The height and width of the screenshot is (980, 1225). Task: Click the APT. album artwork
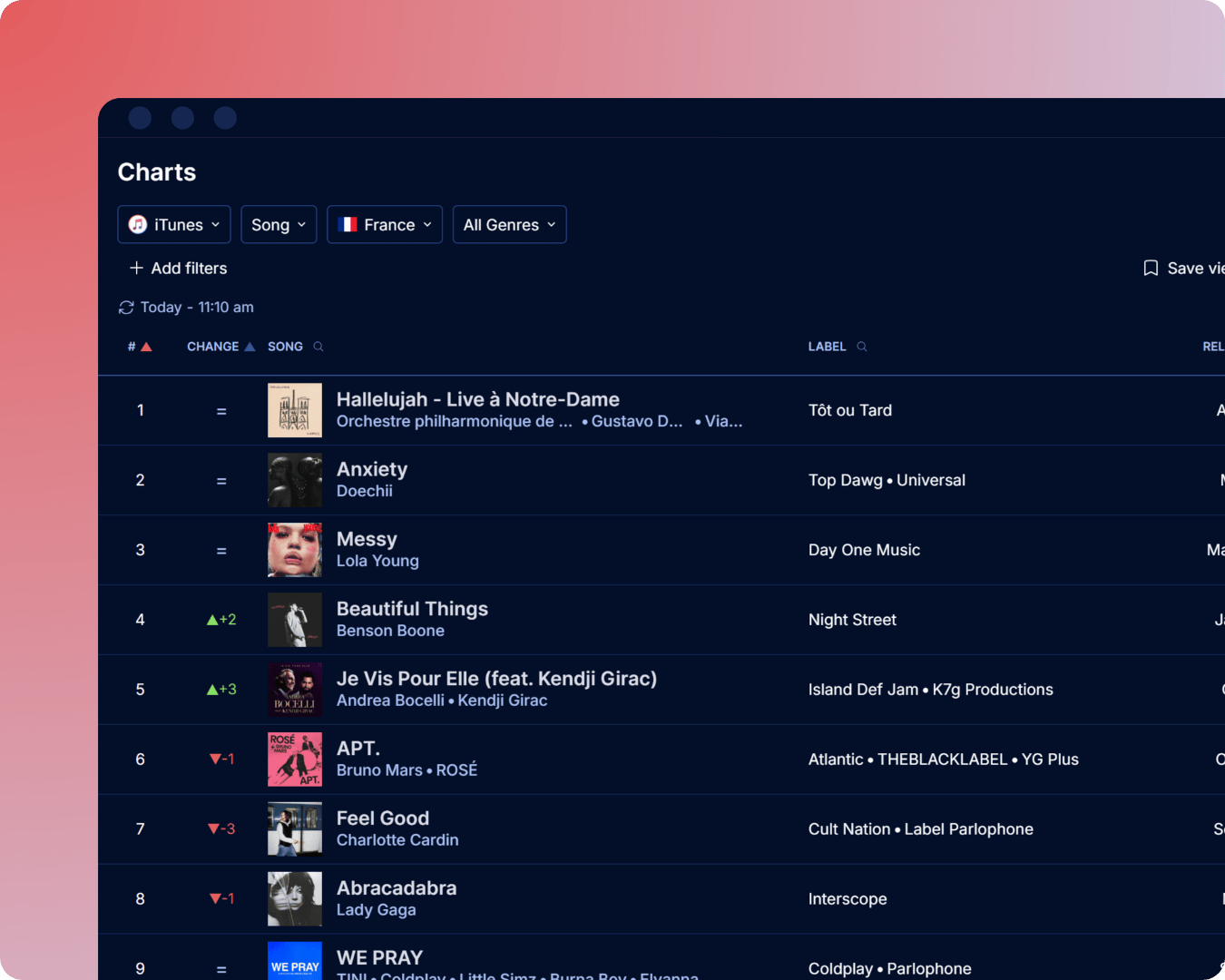(x=294, y=759)
